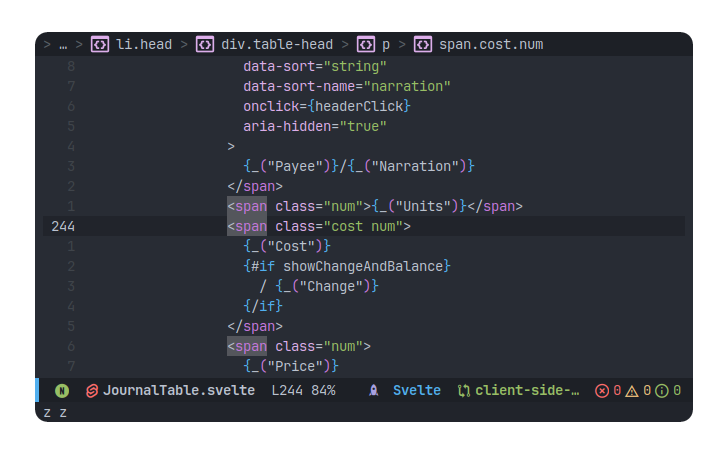Click the L244 84% position indicator
The width and height of the screenshot is (728, 460).
[304, 391]
